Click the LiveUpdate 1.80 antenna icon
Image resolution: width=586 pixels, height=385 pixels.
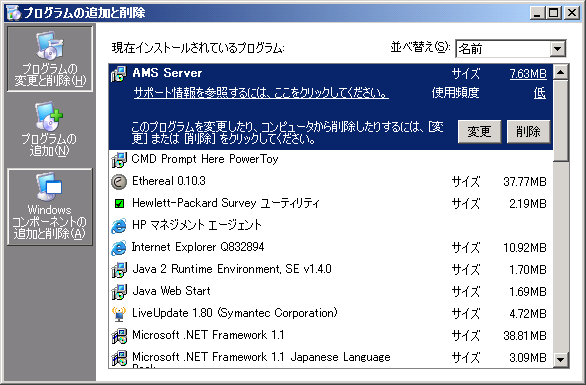point(119,313)
